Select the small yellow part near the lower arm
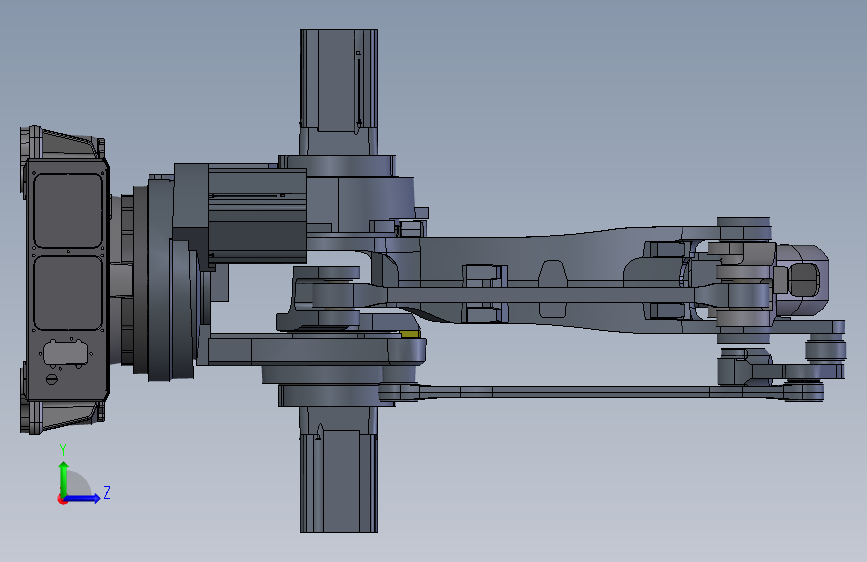Viewport: 867px width, 562px height. [409, 334]
